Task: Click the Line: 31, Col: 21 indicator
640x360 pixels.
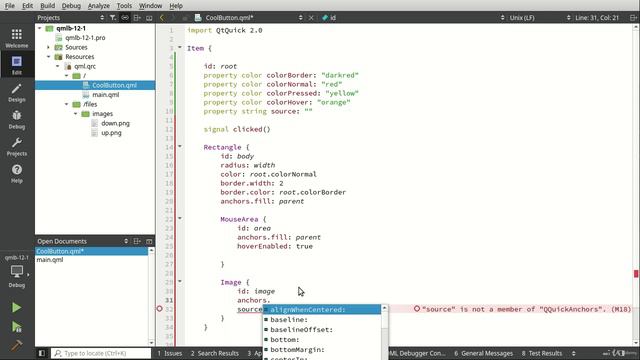Action: click(x=597, y=18)
